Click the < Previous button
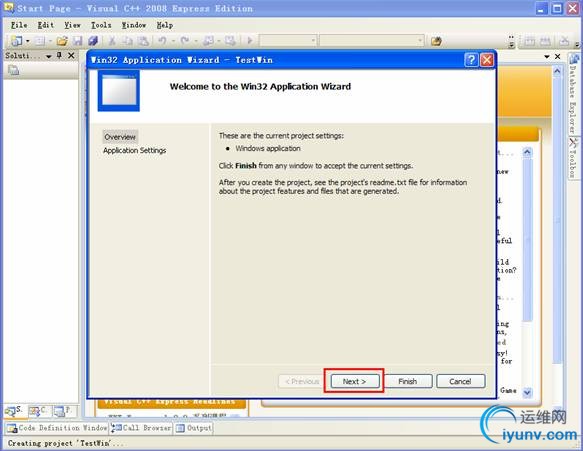This screenshot has height=451, width=583. pyautogui.click(x=302, y=381)
